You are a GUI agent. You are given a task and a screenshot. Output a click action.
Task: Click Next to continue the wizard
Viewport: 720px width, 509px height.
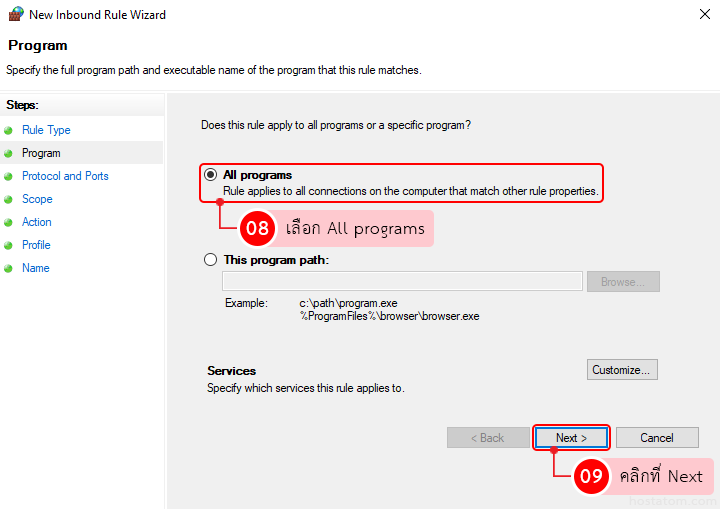click(x=571, y=438)
